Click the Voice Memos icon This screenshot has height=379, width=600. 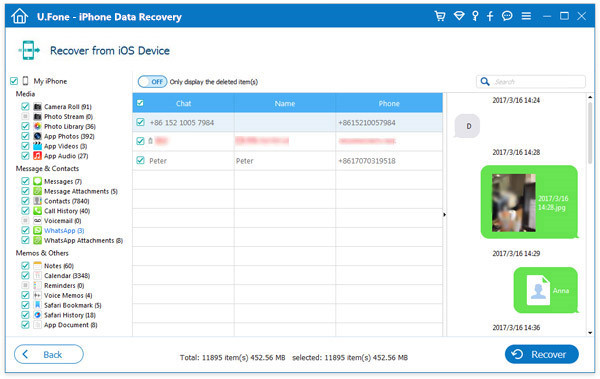[x=38, y=295]
